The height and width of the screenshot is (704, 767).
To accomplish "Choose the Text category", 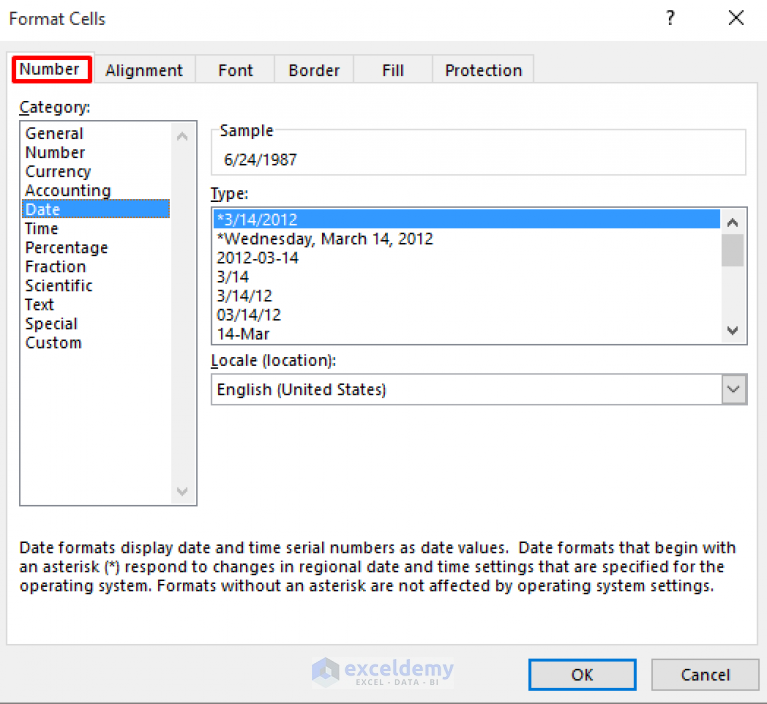I will (x=96, y=305).
